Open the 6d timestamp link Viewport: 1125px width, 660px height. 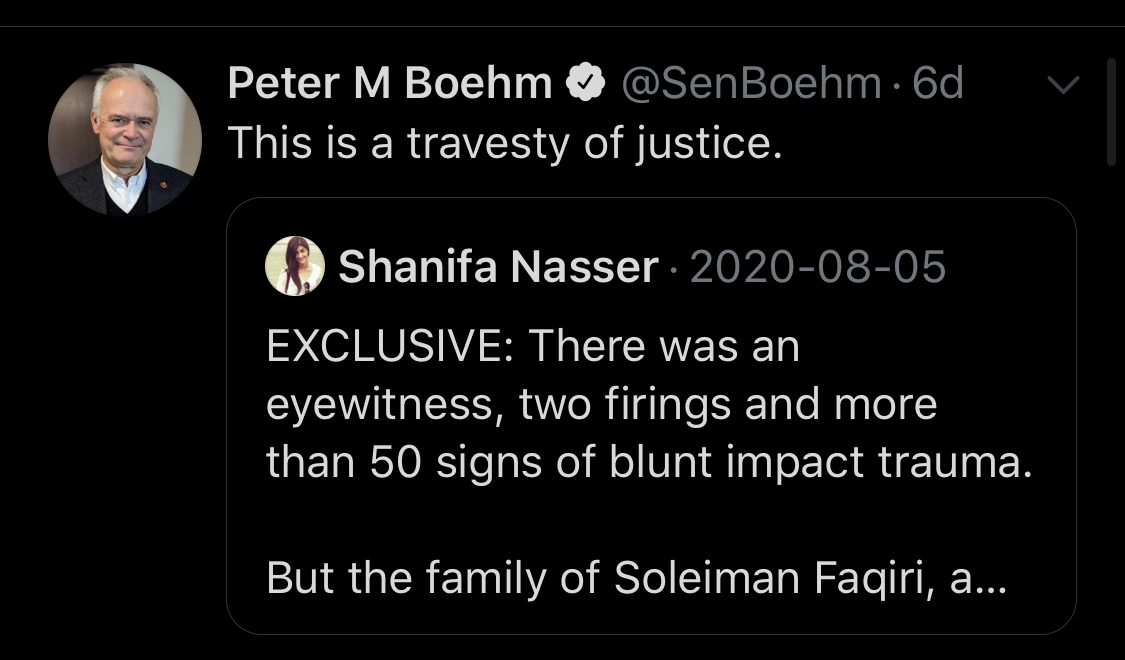(938, 85)
